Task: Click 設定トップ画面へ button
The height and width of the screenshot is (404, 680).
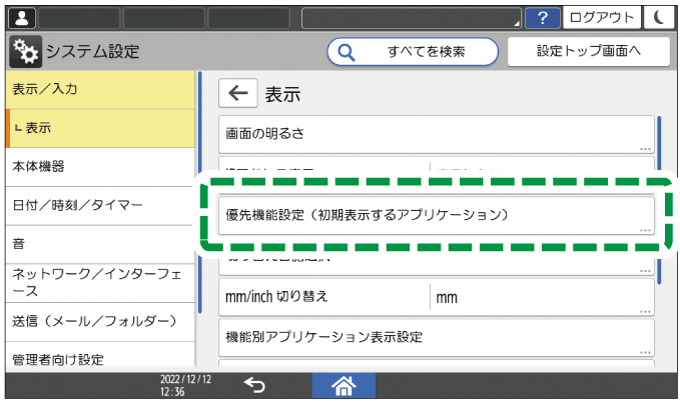Action: click(x=588, y=52)
